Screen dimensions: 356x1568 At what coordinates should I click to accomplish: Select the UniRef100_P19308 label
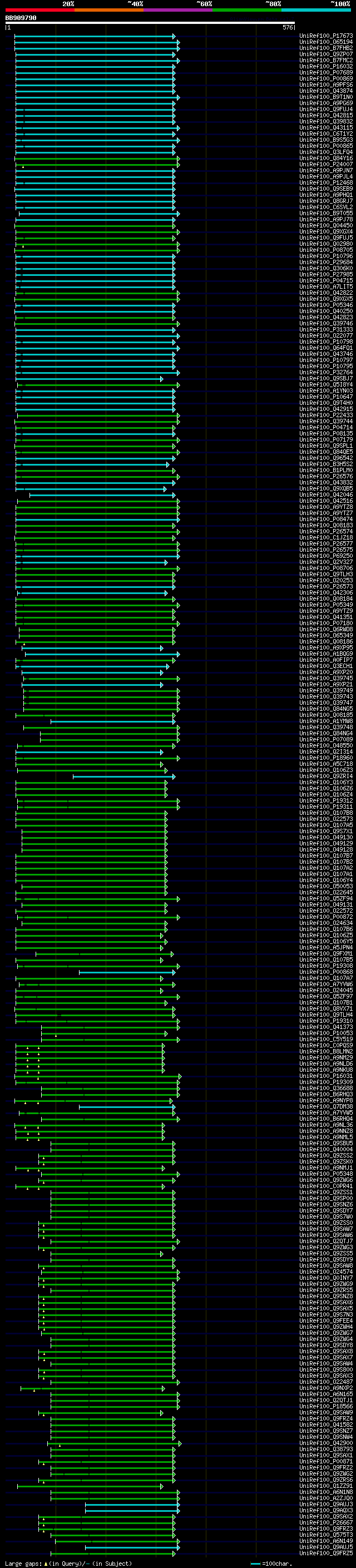[x=326, y=966]
